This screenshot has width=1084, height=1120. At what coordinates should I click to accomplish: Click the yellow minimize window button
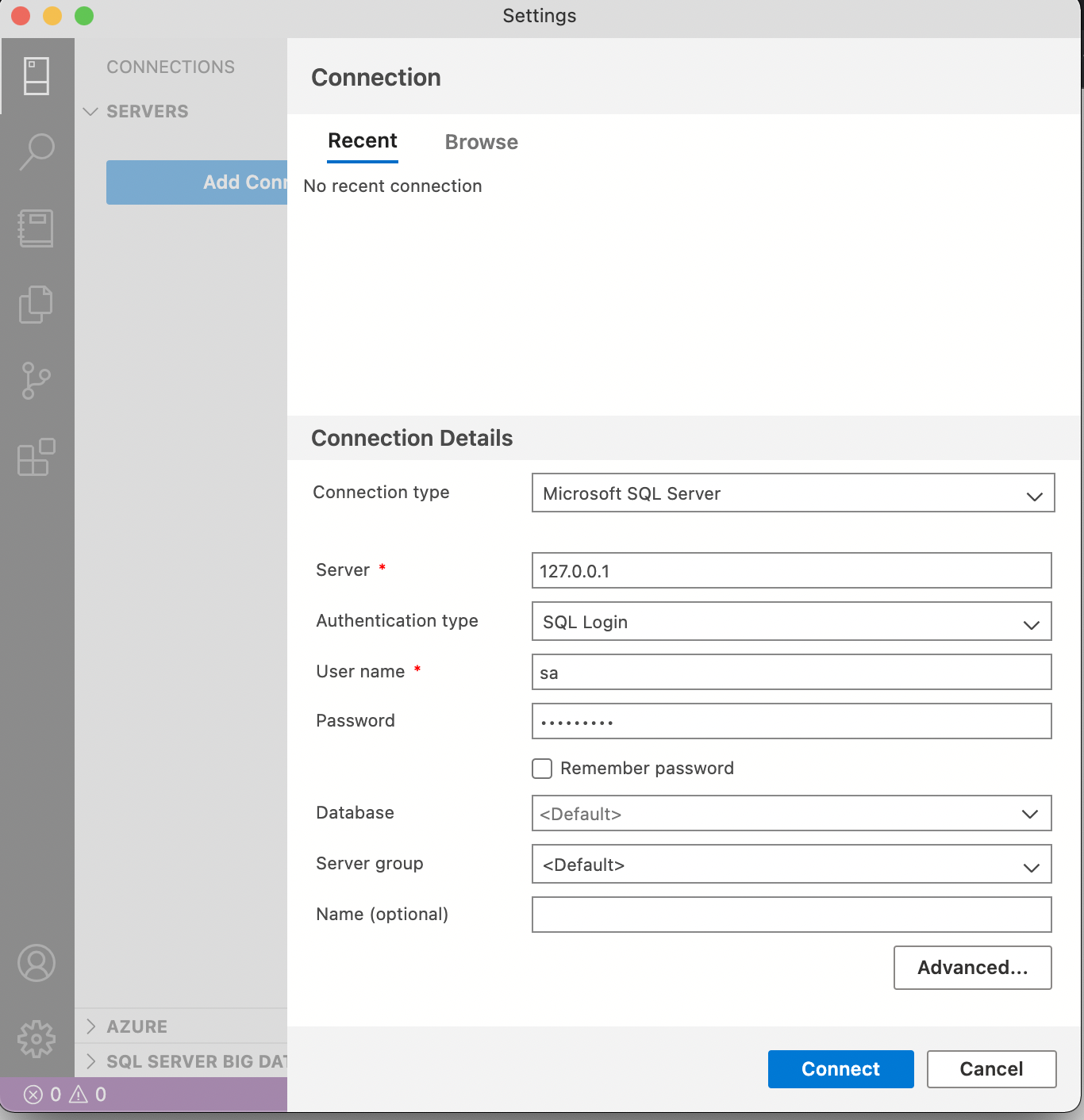[52, 16]
